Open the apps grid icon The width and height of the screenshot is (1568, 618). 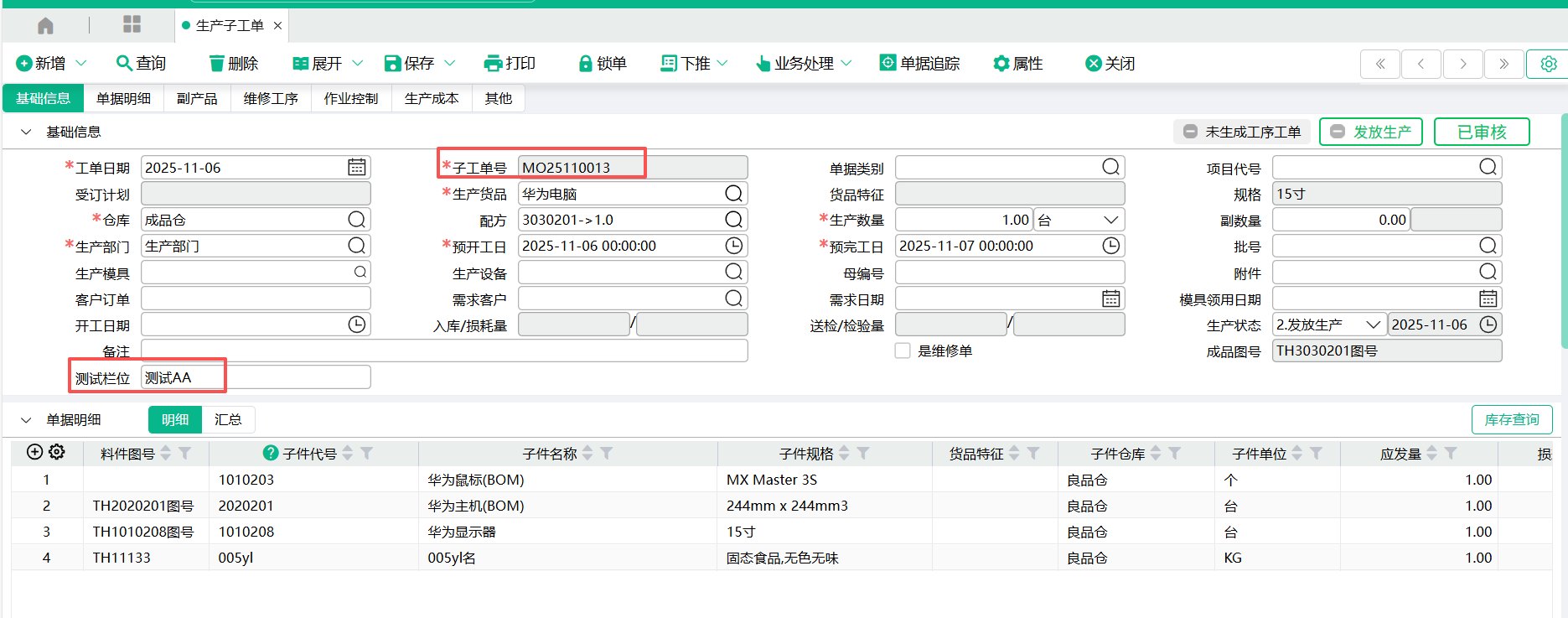tap(132, 24)
